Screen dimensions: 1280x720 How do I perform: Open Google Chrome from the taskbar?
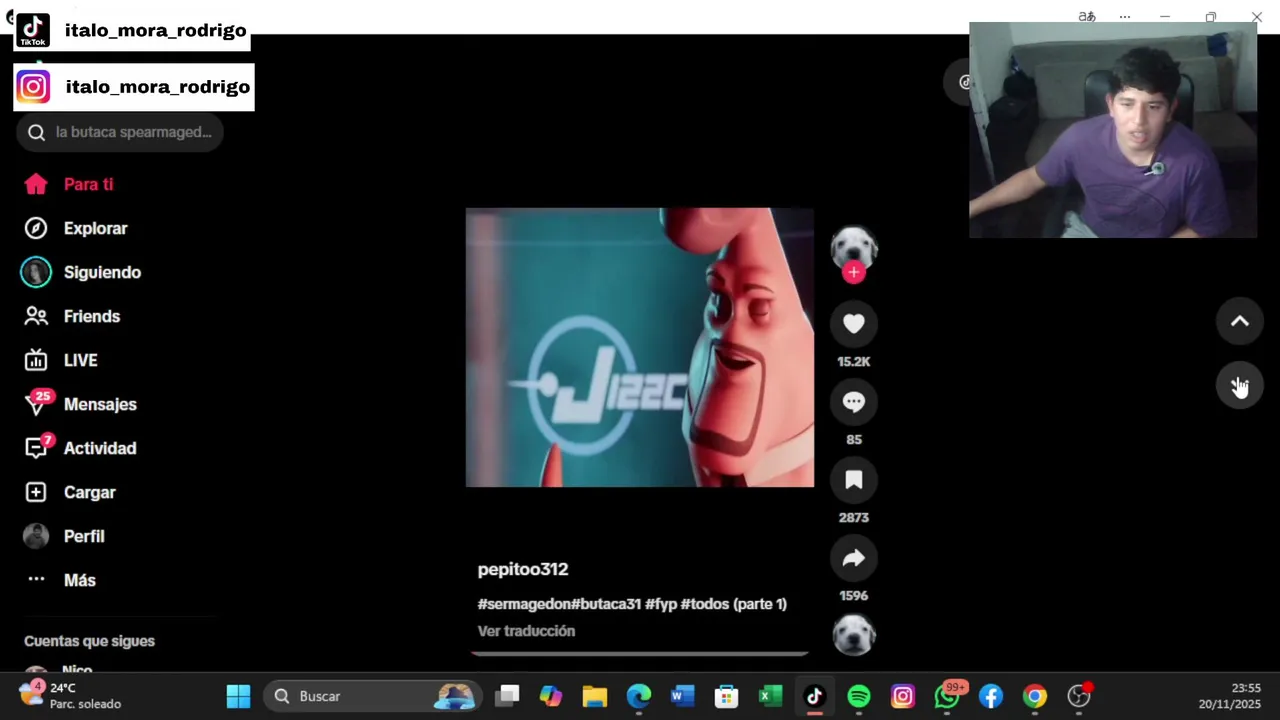tap(1035, 696)
